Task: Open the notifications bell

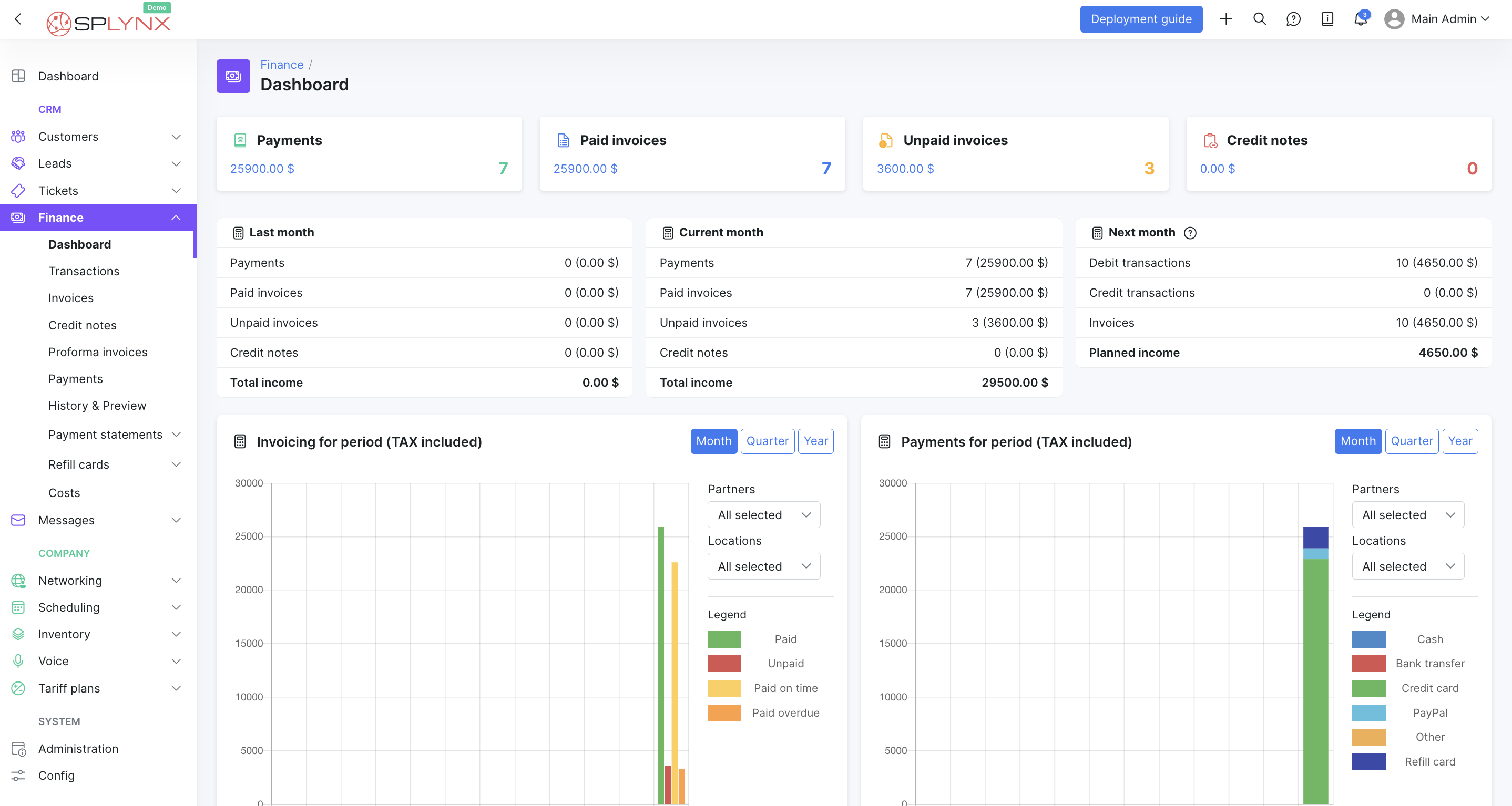Action: [x=1360, y=19]
